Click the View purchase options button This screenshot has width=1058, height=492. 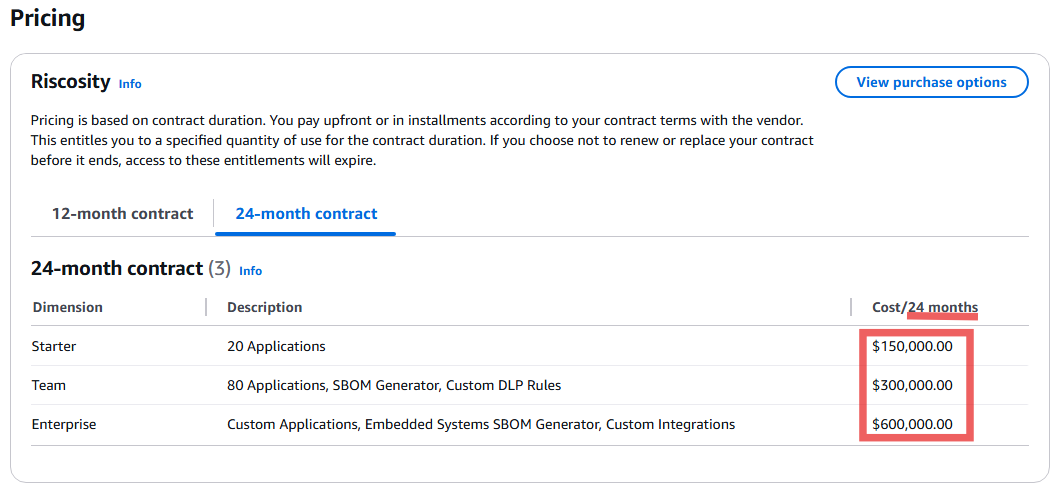coord(931,82)
